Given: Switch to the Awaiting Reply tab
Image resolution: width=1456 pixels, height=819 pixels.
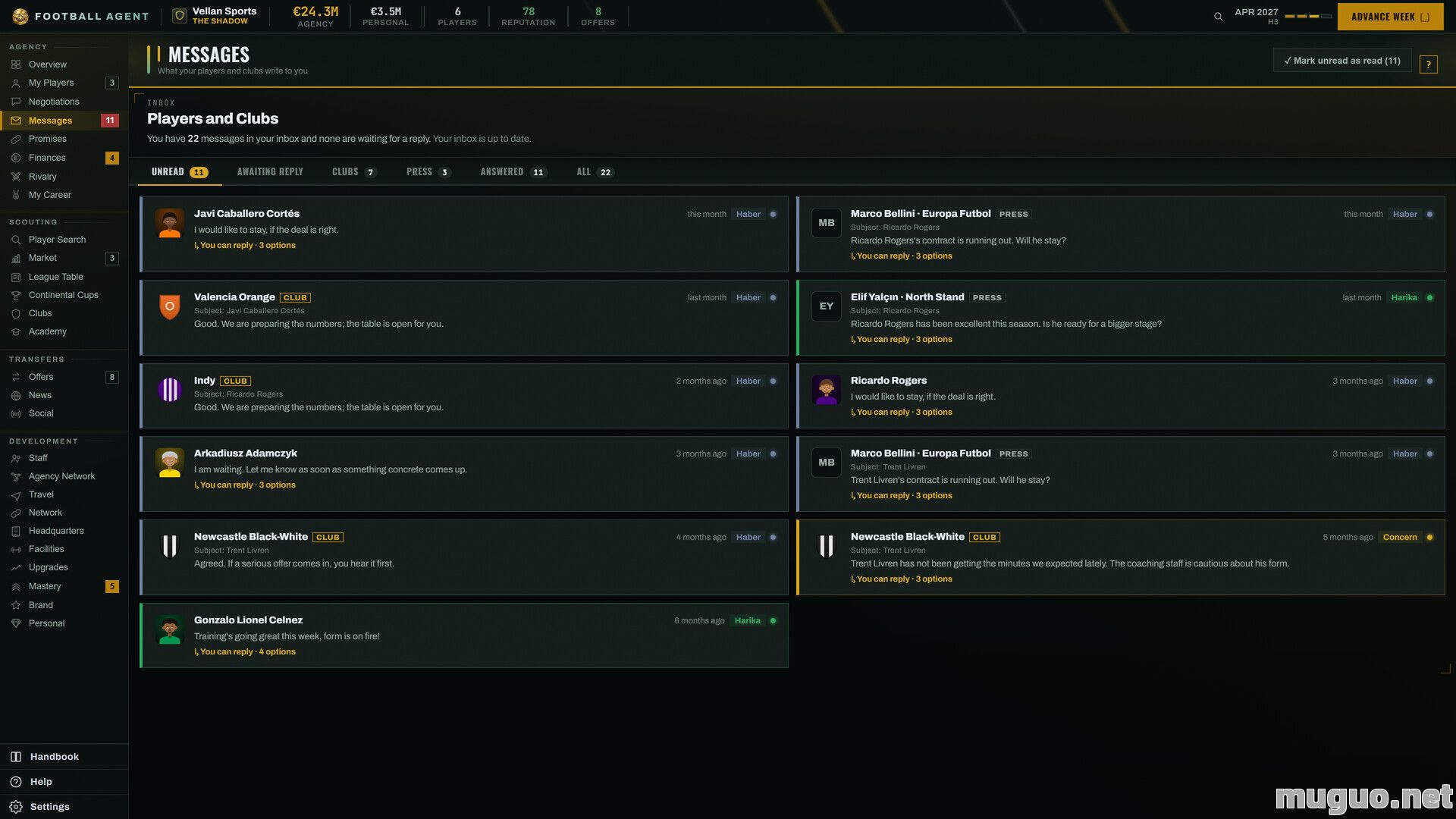Looking at the screenshot, I should 270,172.
